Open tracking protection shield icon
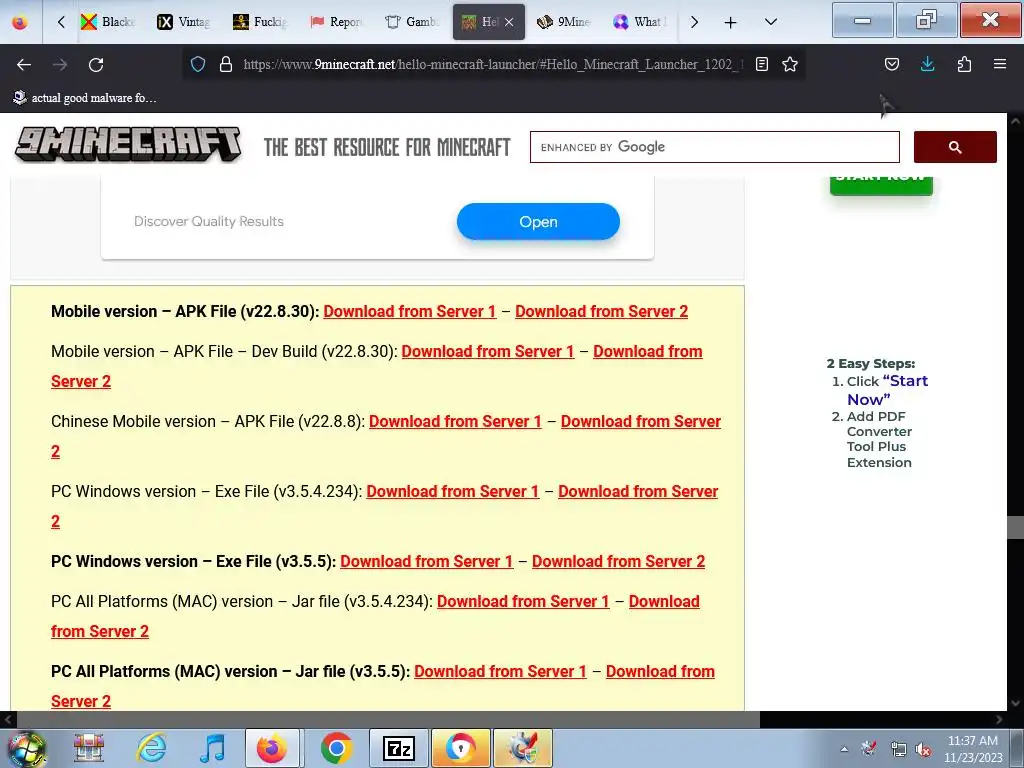The image size is (1024, 768). click(198, 64)
